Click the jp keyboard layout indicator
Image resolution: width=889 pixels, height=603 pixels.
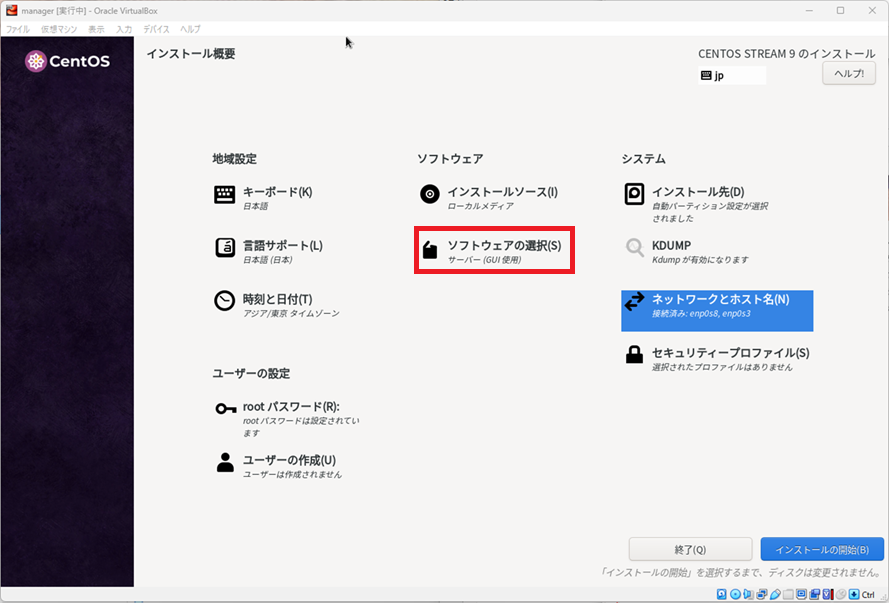(731, 75)
